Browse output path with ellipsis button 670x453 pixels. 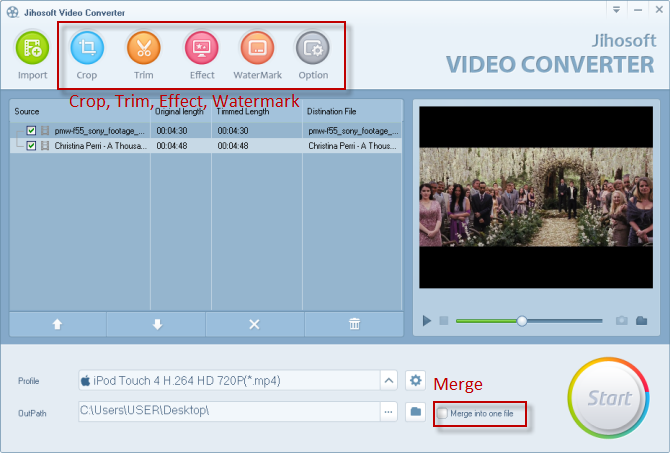388,411
